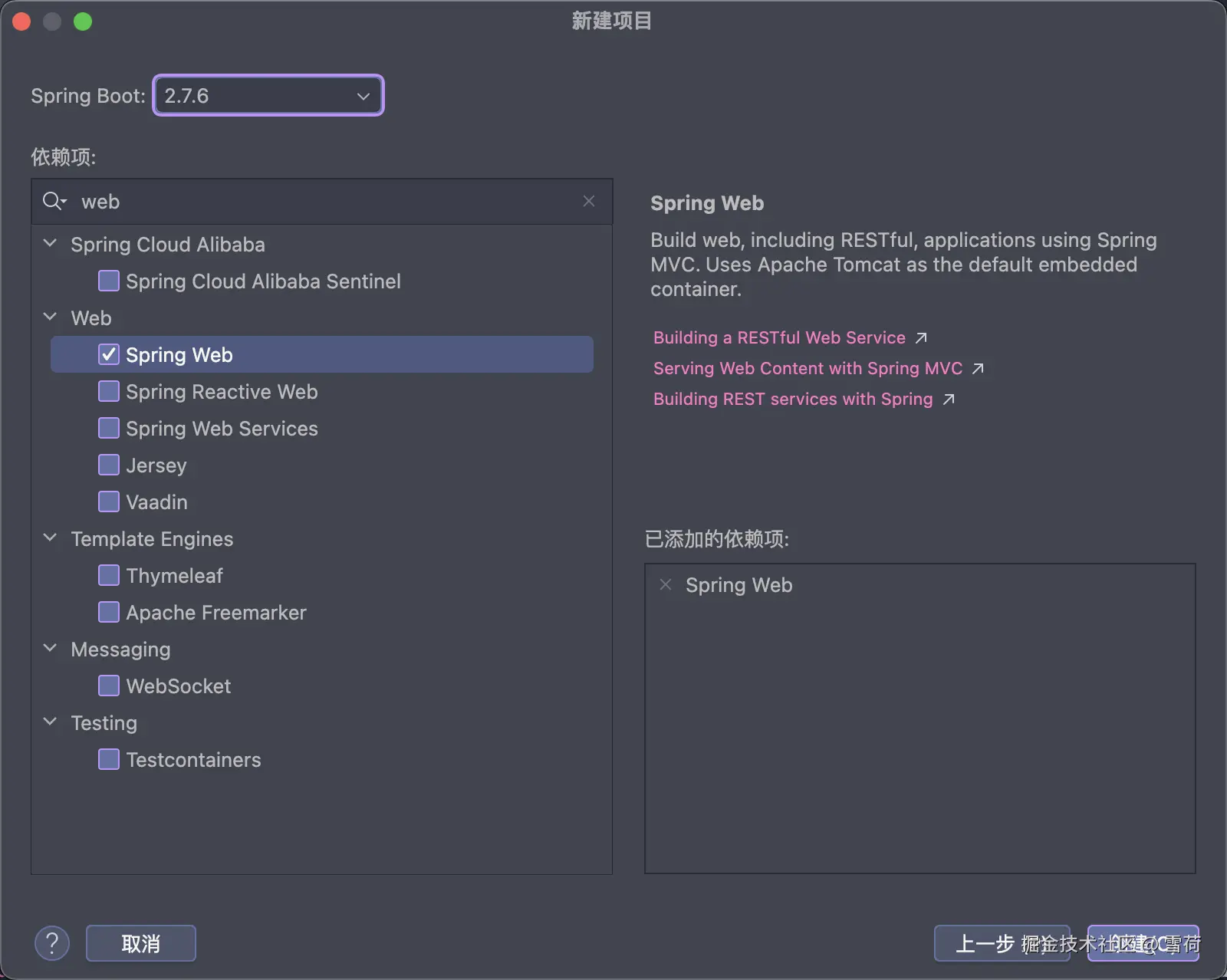Click the arrow icon beside Building a RESTful Web Service
Viewport: 1227px width, 980px height.
[921, 338]
